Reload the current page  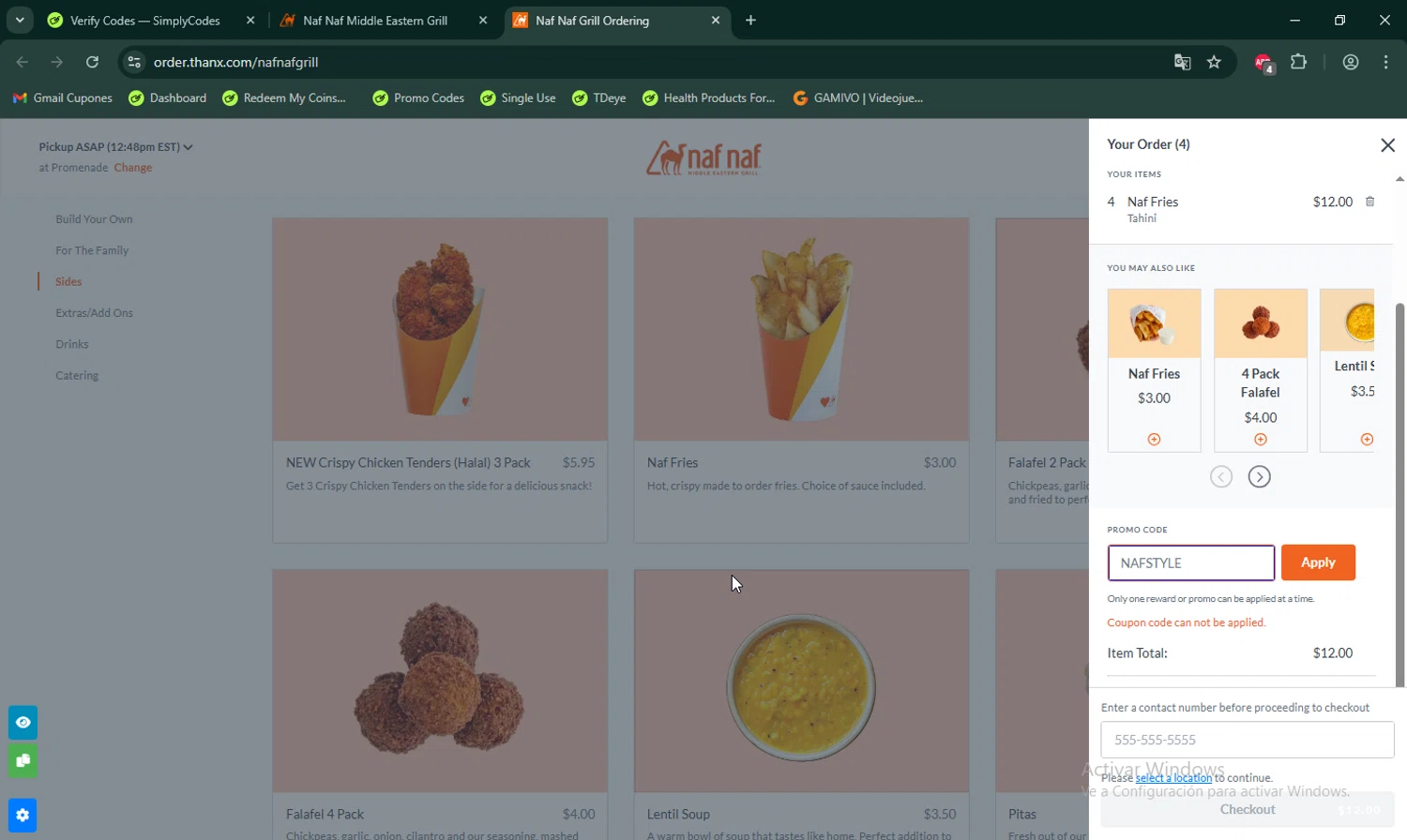(92, 62)
